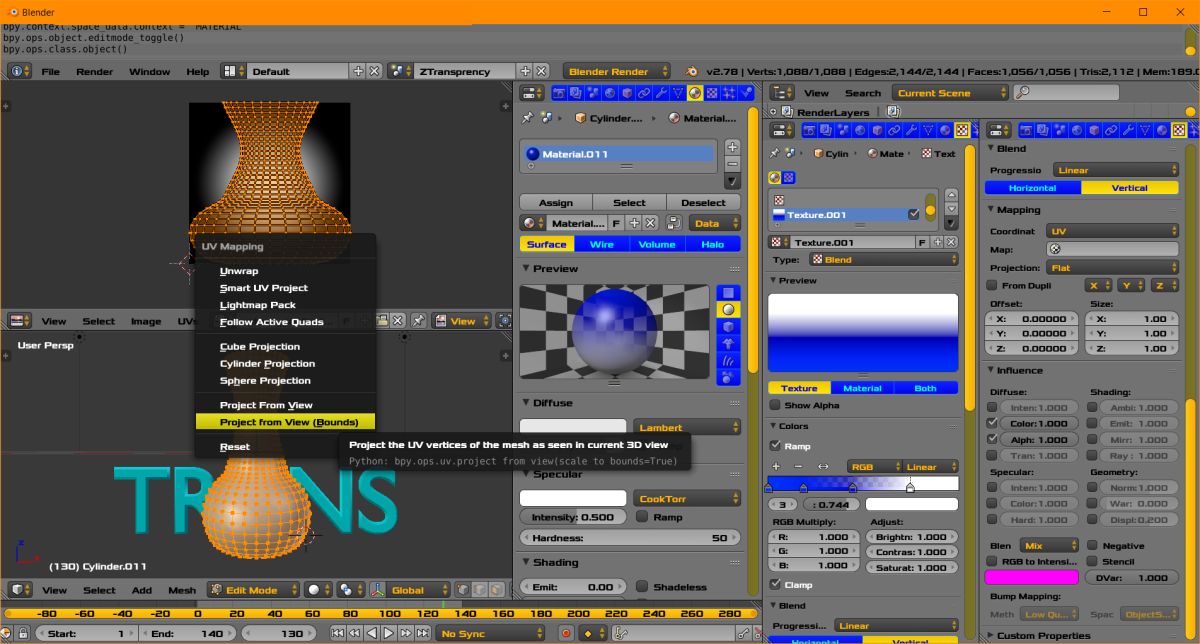
Task: Click the Assign button
Action: point(556,202)
